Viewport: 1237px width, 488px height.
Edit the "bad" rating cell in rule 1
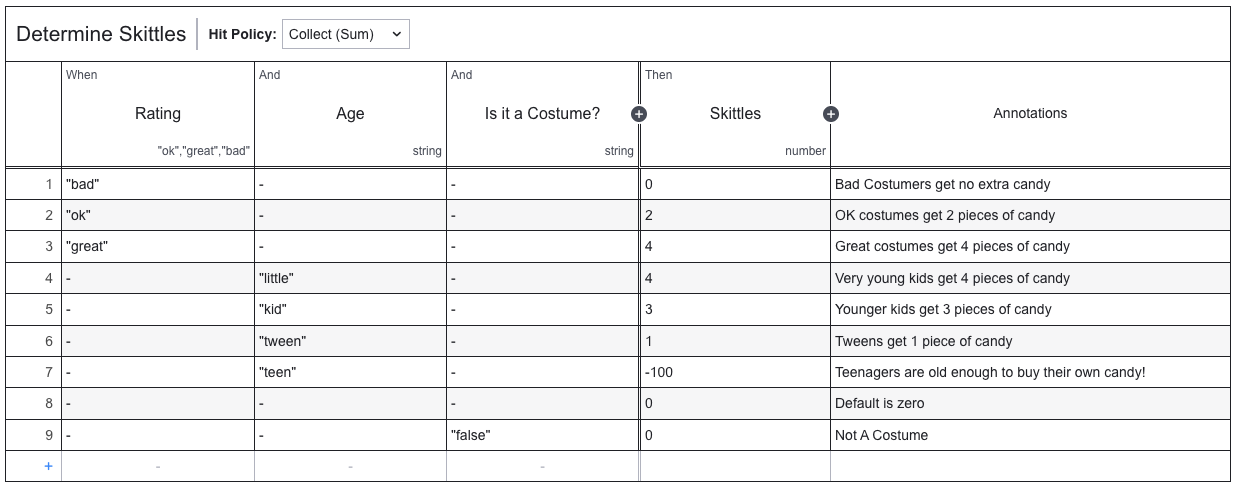point(158,184)
